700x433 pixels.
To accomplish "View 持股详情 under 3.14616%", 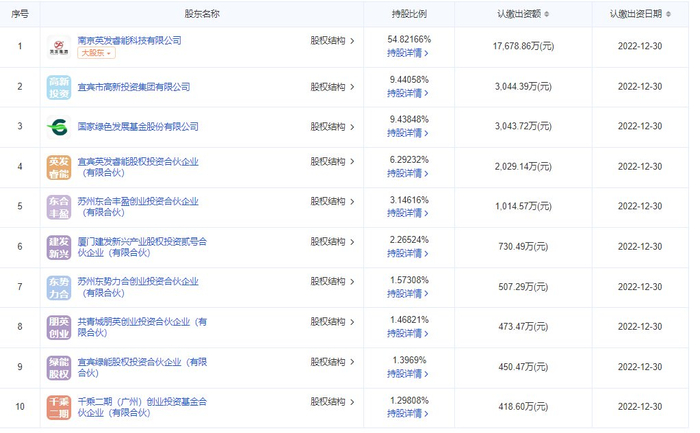I will tap(408, 213).
